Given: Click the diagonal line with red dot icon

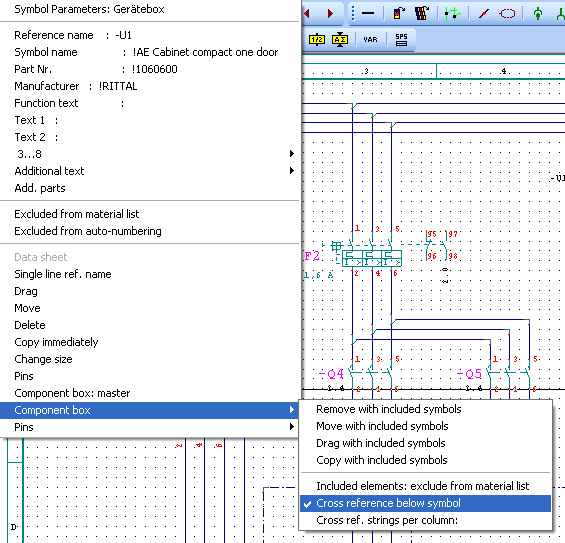Looking at the screenshot, I should tap(484, 14).
